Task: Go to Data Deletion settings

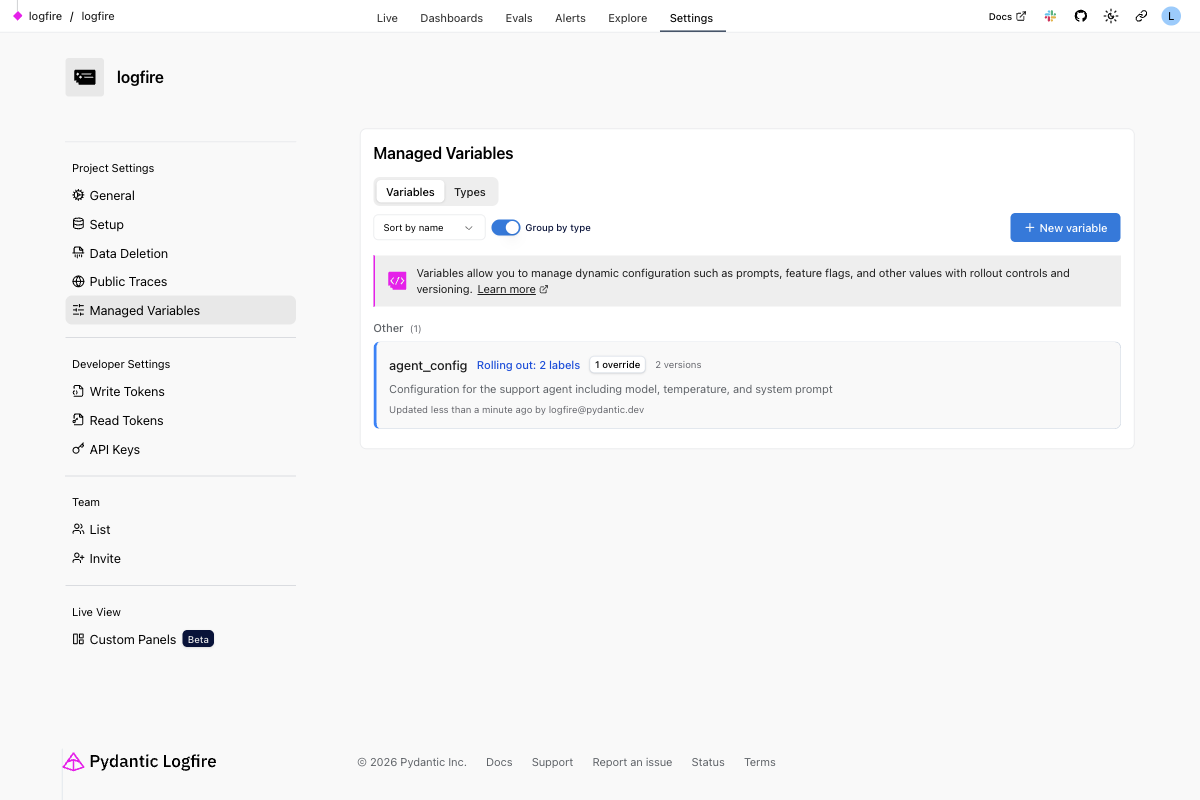Action: point(128,254)
